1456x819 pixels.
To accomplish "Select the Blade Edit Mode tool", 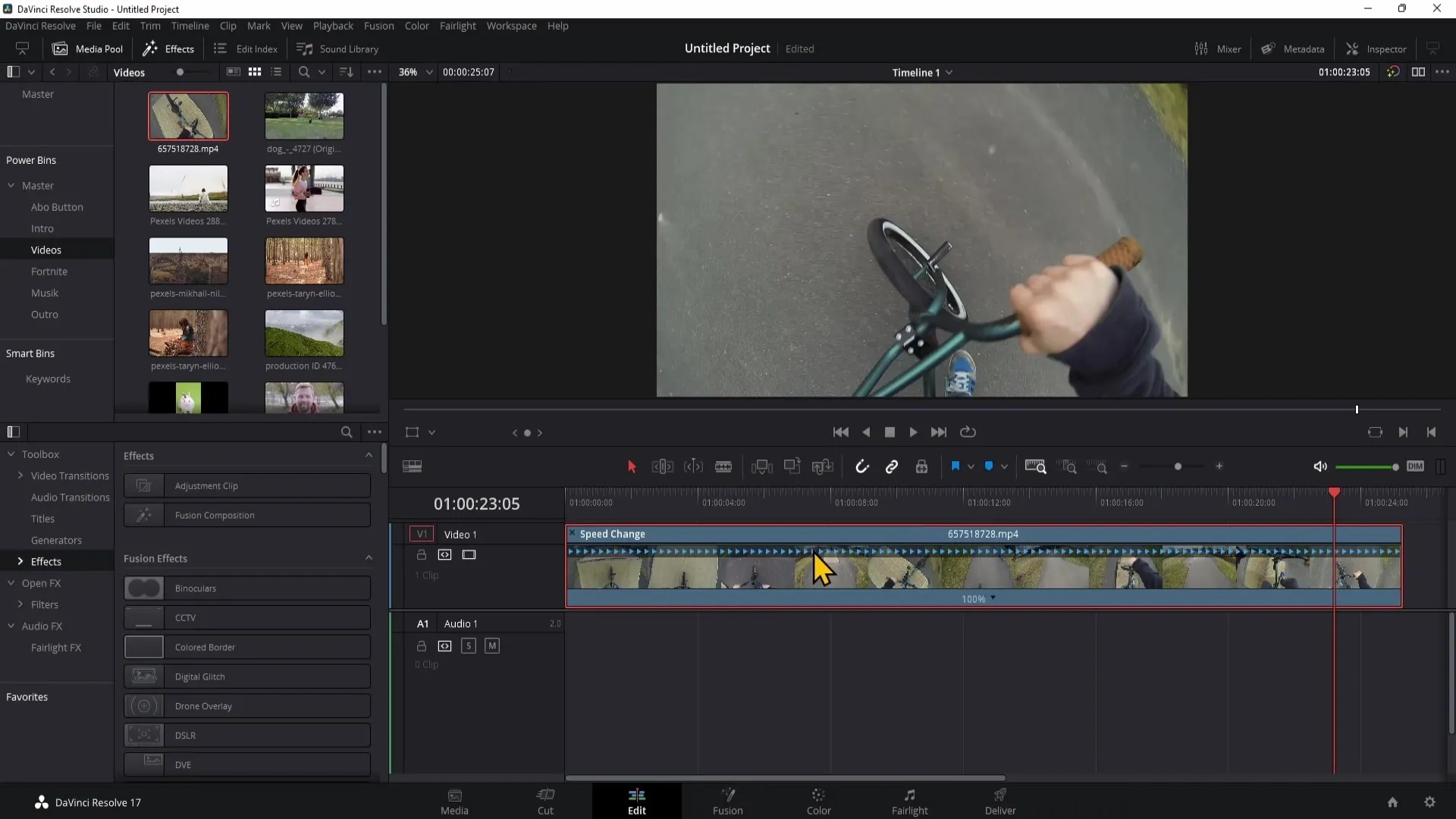I will coord(723,467).
